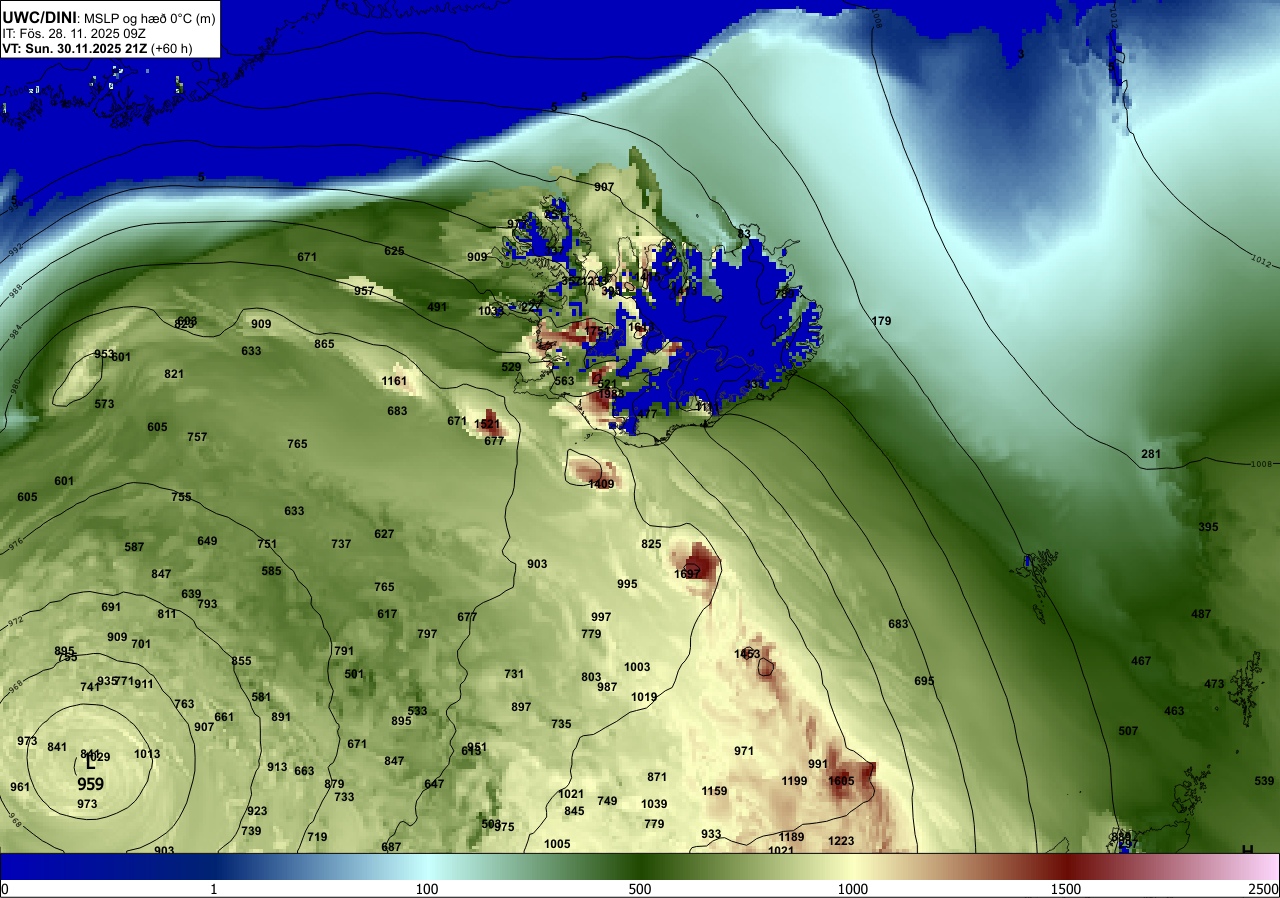This screenshot has height=898, width=1280.
Task: Click the 1003 value on the map
Action: [637, 667]
